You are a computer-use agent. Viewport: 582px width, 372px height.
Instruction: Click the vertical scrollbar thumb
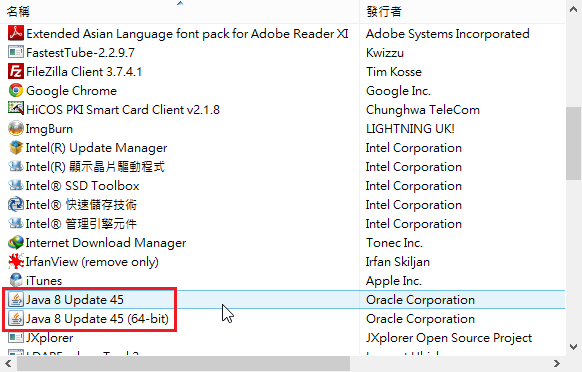click(573, 143)
